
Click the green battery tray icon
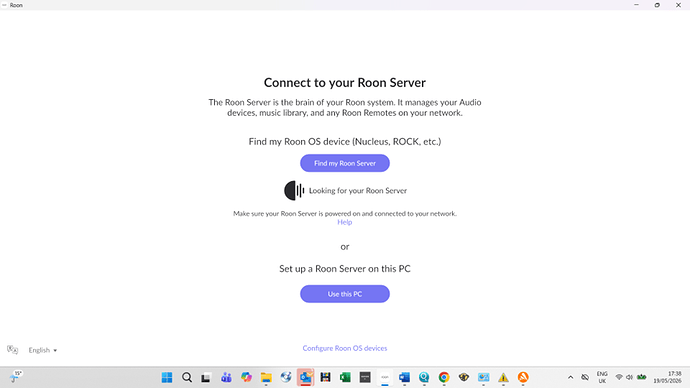(x=642, y=377)
